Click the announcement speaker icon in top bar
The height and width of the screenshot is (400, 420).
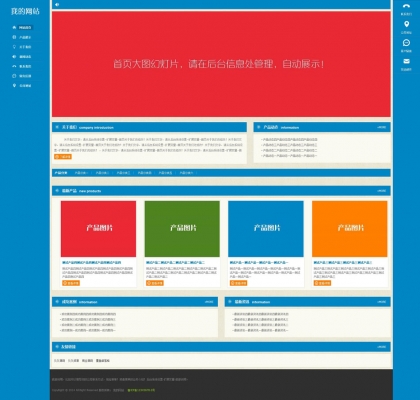tap(57, 4)
